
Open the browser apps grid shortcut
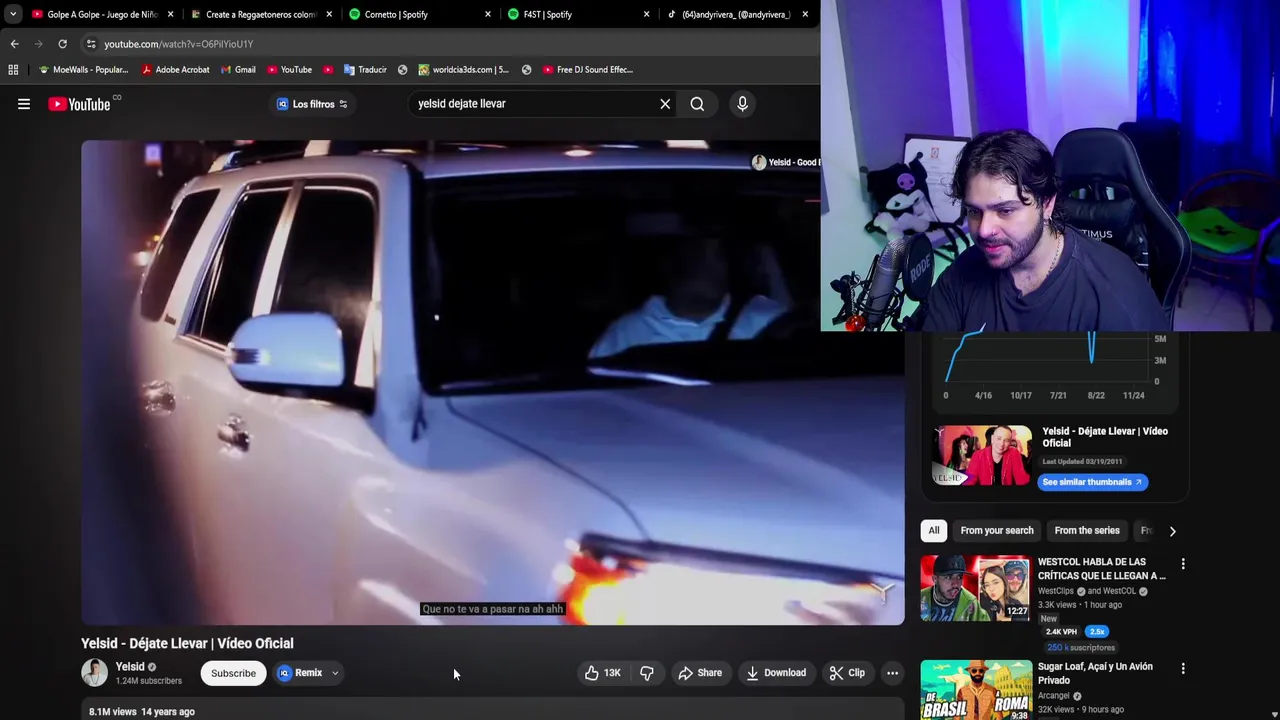(13, 70)
